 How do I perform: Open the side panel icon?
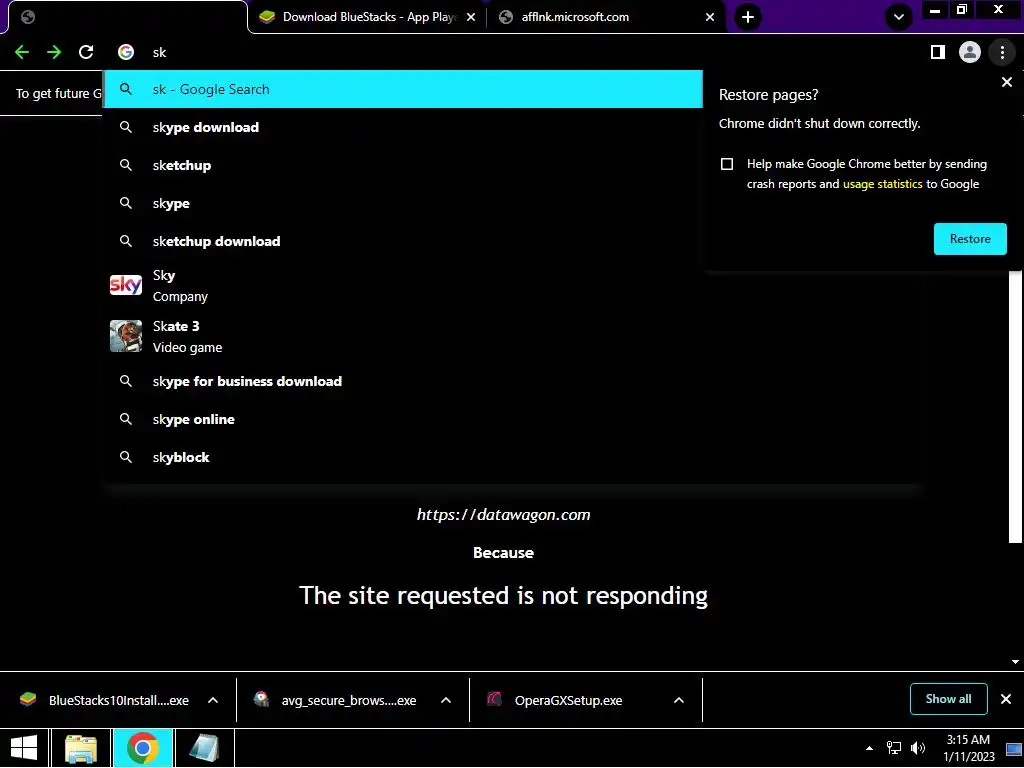(x=938, y=52)
